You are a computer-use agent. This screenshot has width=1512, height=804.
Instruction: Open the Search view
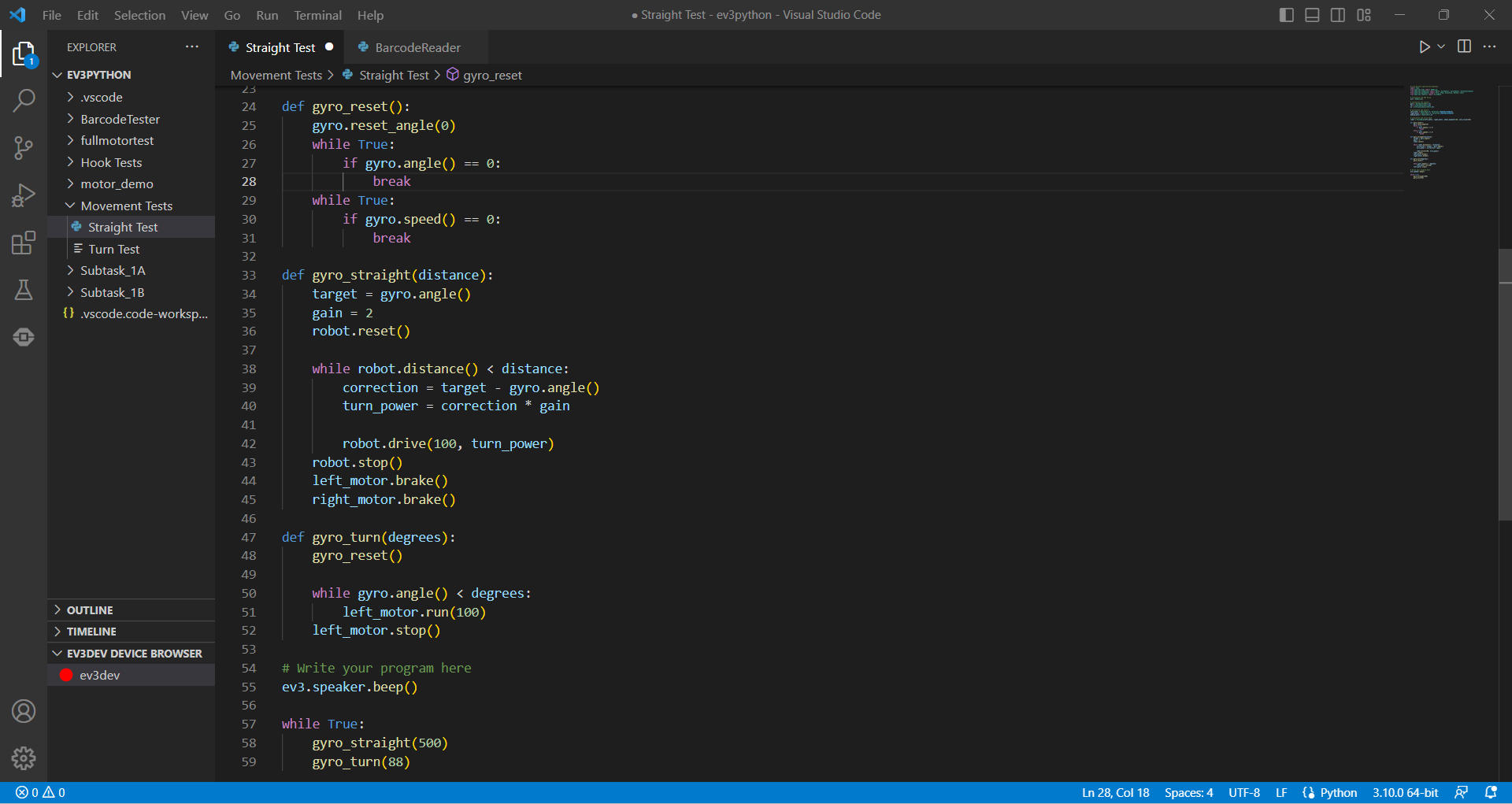(24, 101)
